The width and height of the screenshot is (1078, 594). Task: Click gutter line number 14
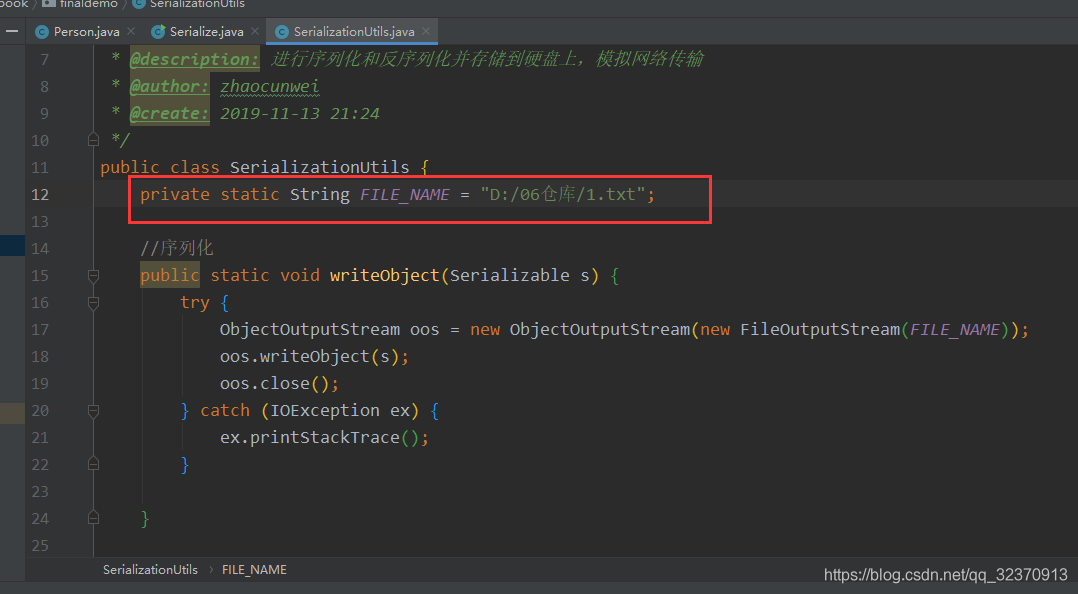click(40, 248)
